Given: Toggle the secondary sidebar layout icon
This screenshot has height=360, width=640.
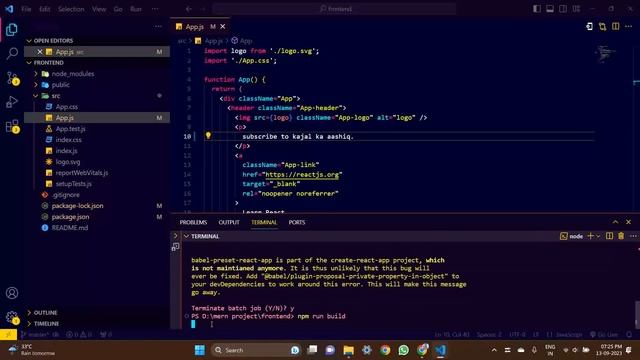Looking at the screenshot, I should click(563, 9).
